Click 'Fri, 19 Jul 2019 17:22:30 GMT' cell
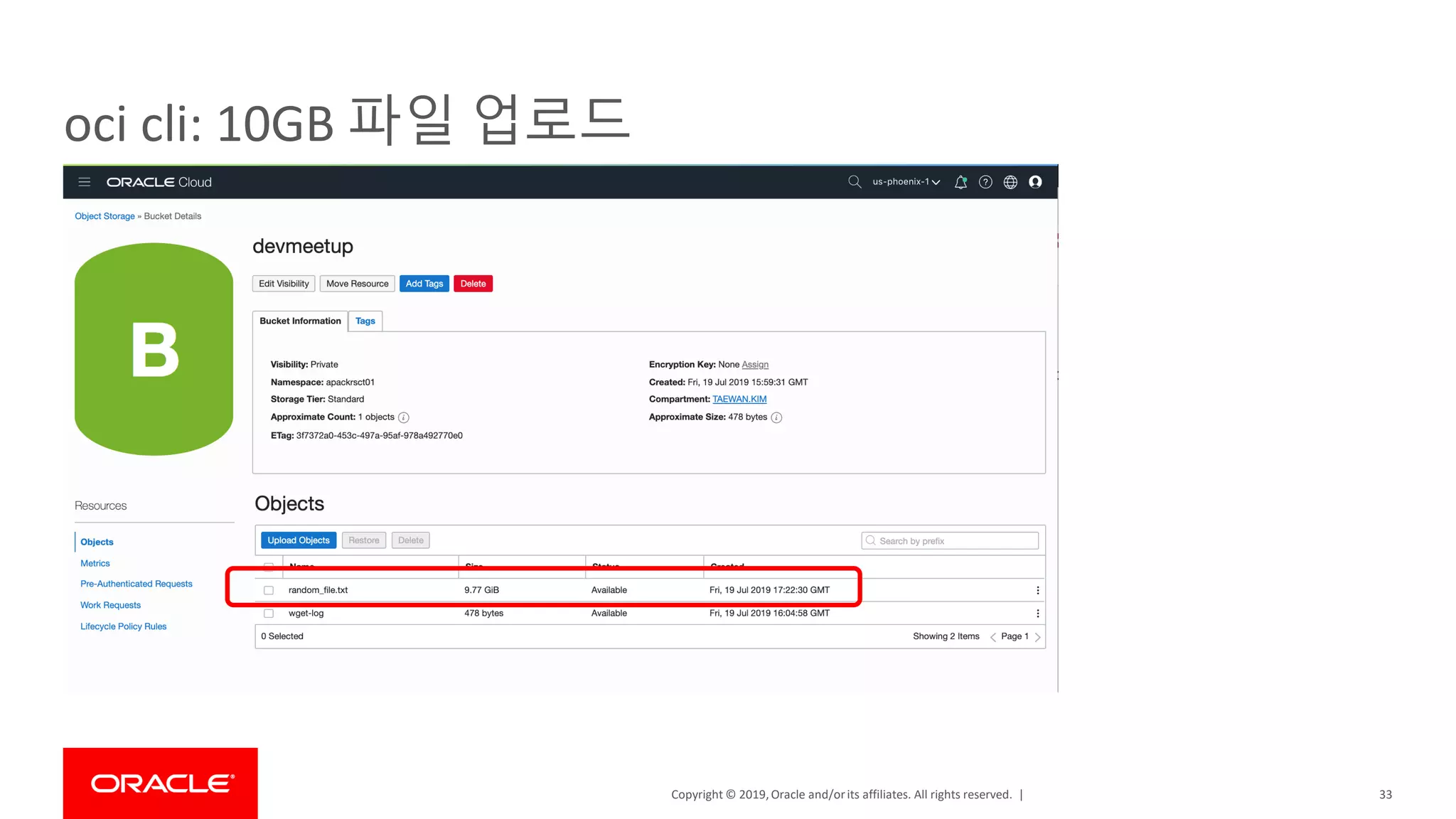 [x=769, y=590]
